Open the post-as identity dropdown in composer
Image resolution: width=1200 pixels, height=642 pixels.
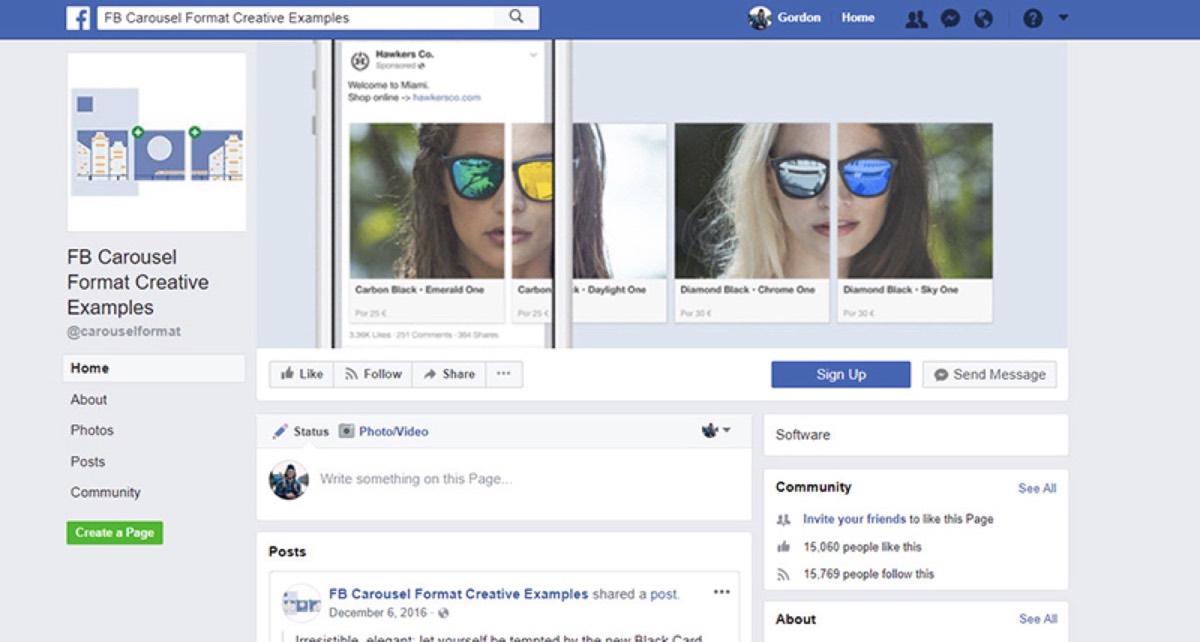click(716, 431)
